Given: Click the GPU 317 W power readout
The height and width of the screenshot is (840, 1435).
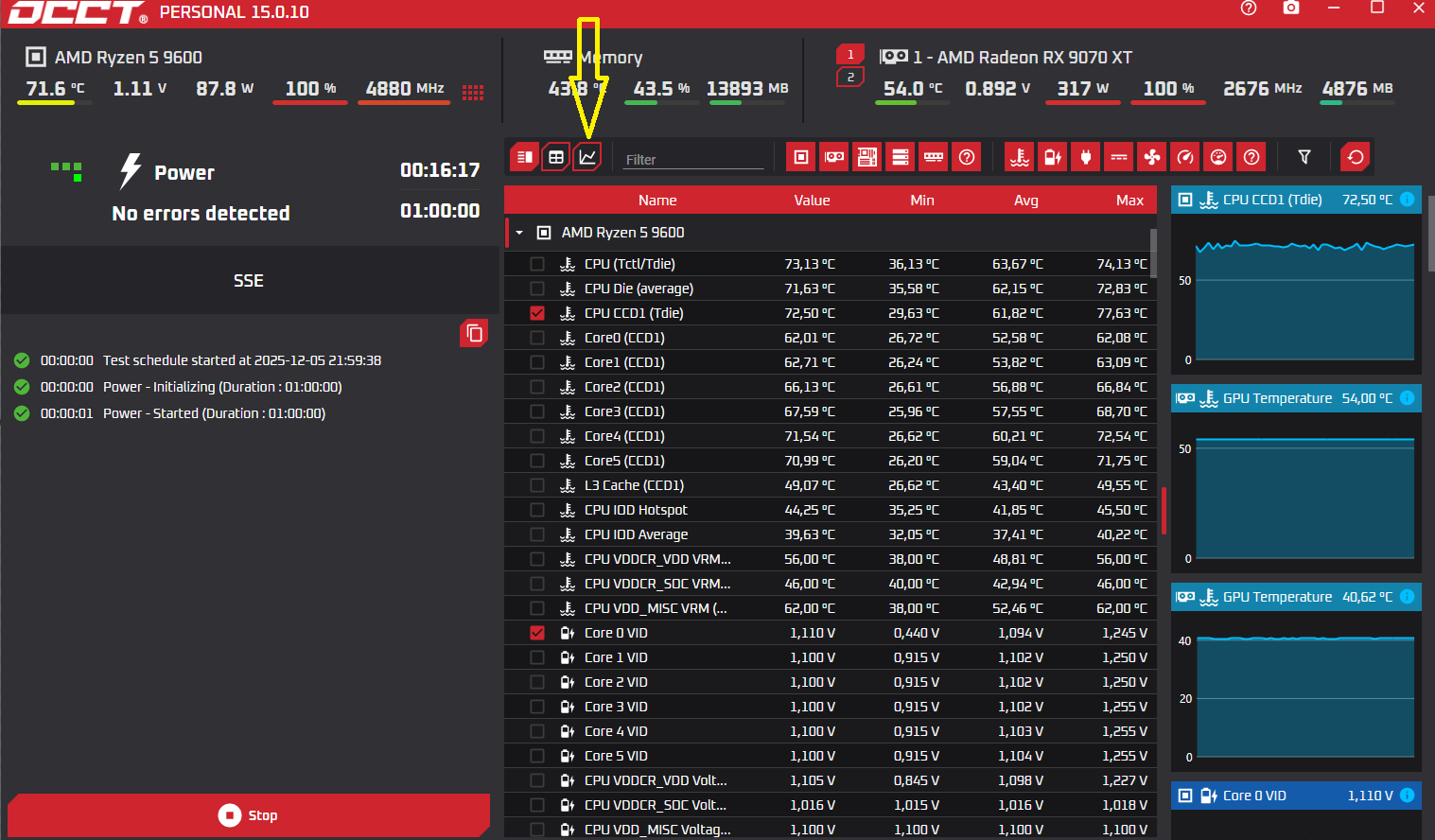Looking at the screenshot, I should click(x=1083, y=89).
